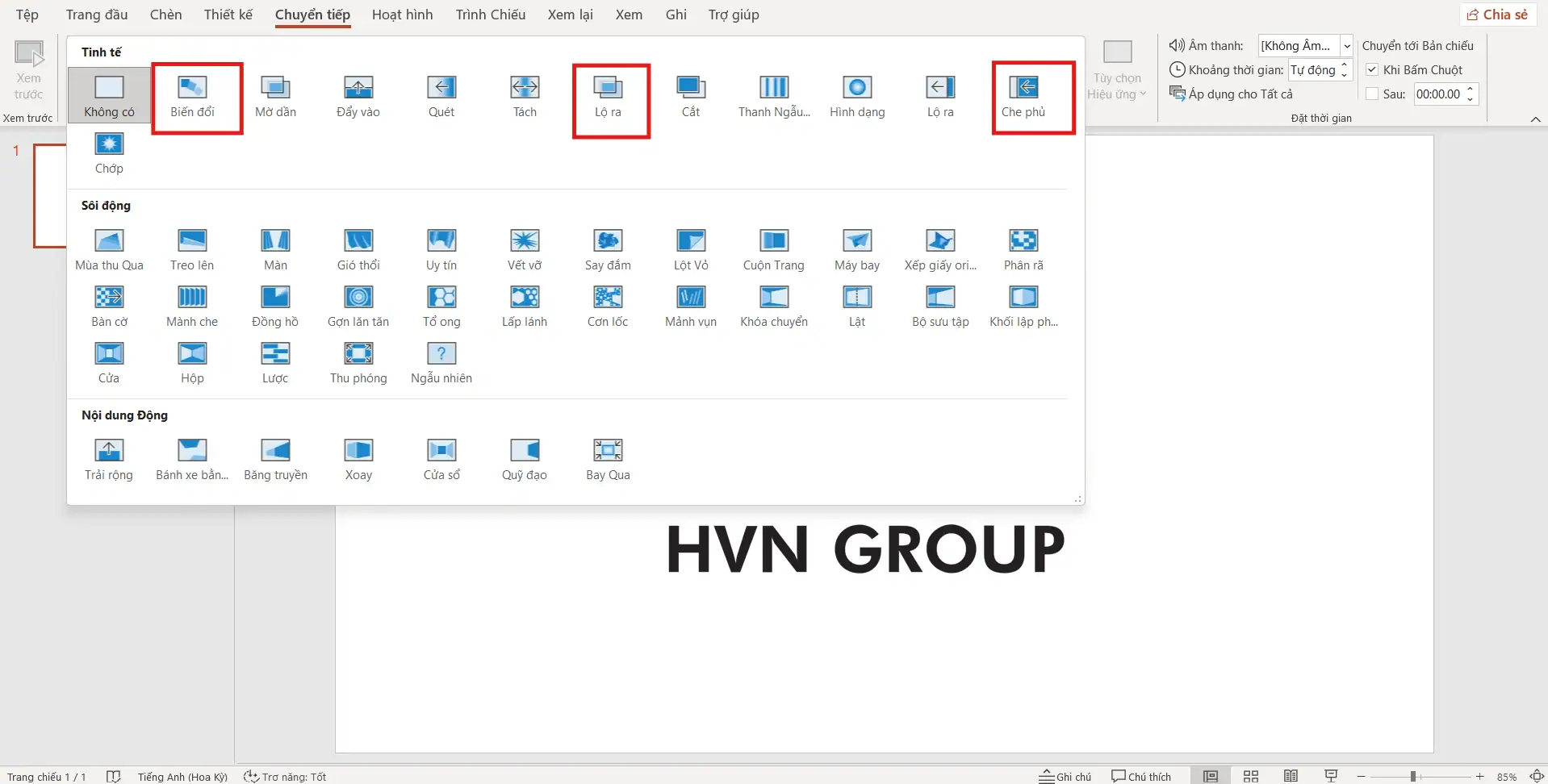Click the zoom slider in status bar

tap(1413, 776)
